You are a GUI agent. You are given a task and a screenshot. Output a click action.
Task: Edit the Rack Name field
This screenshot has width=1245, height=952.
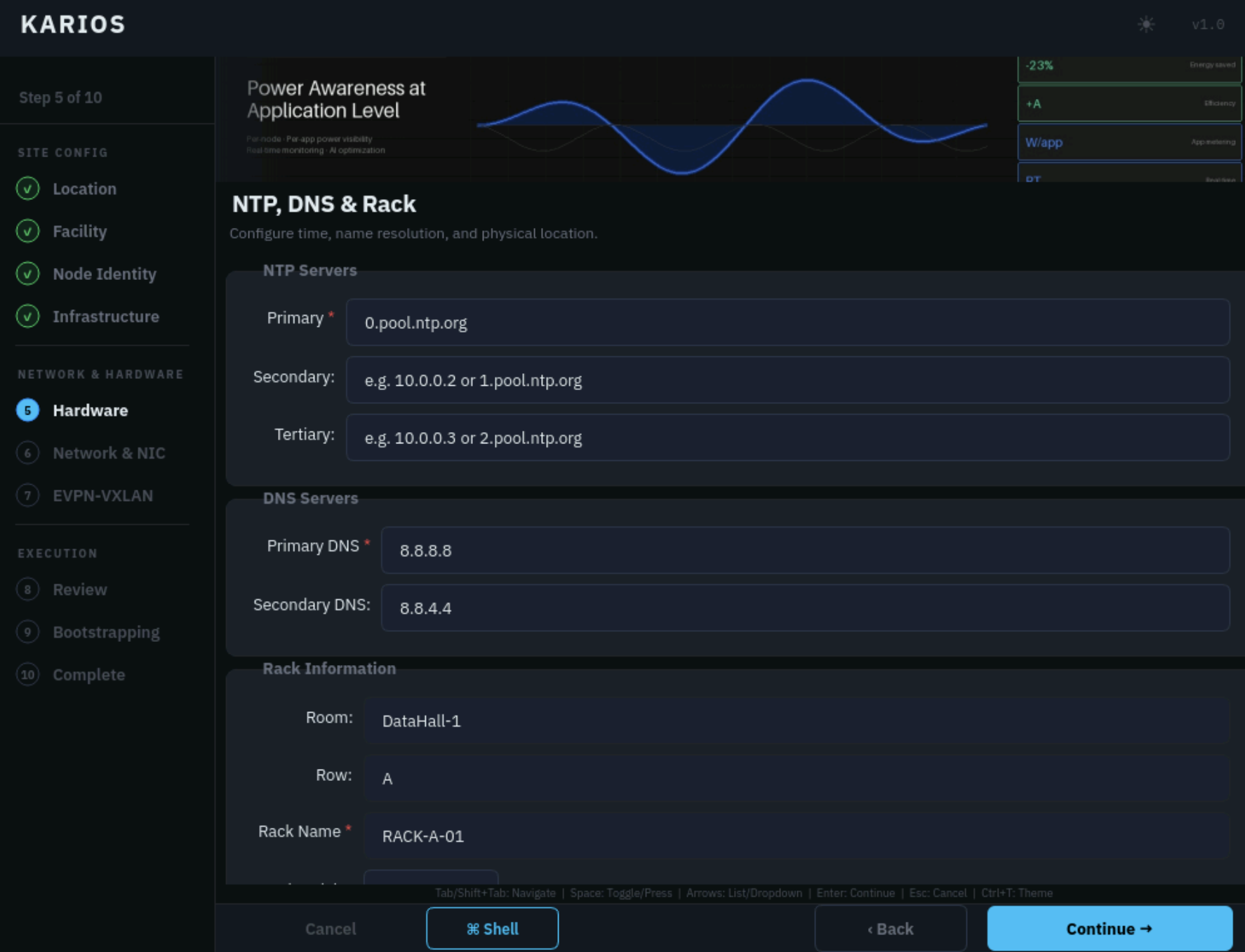pos(797,836)
